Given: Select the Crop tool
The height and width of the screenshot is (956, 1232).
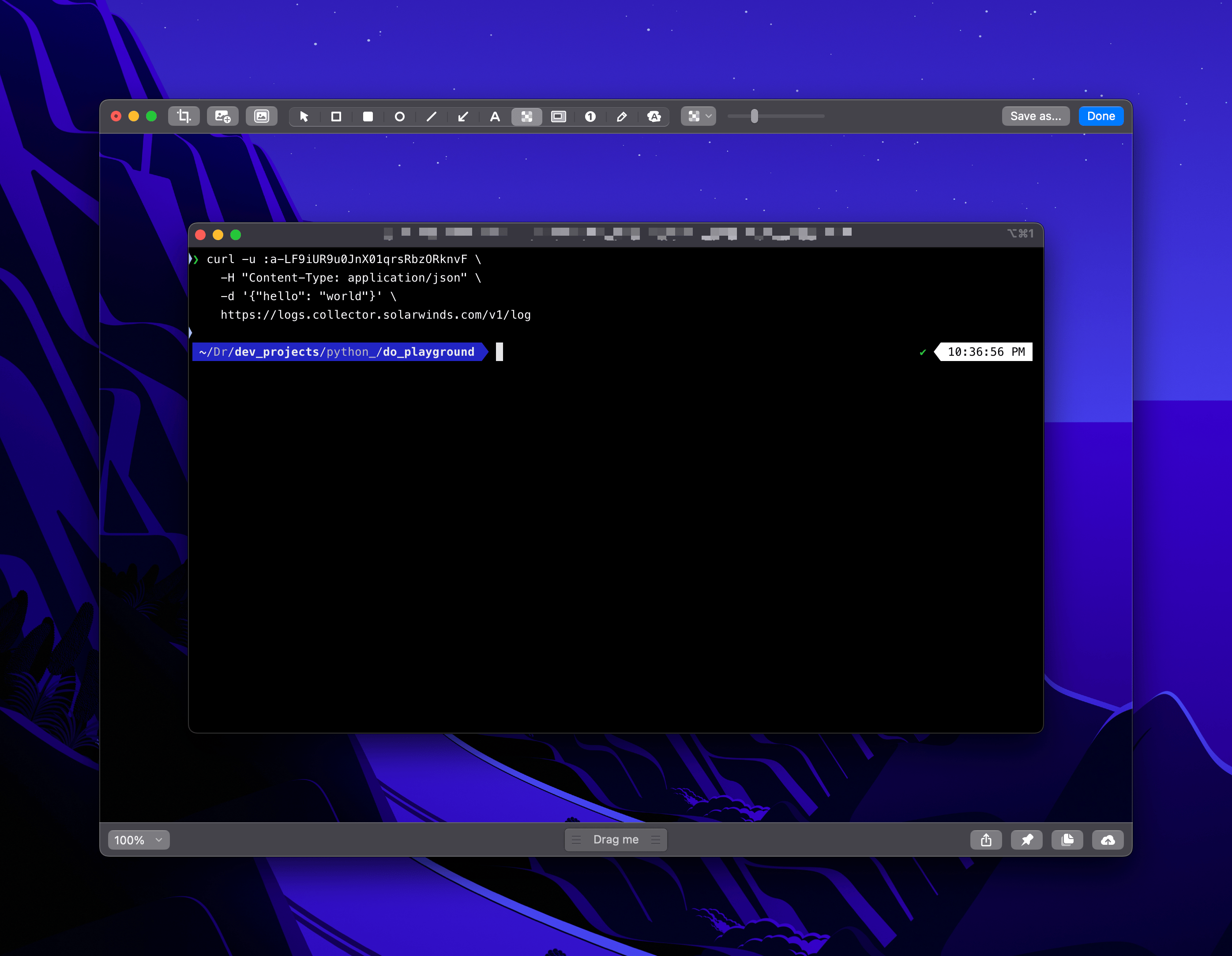Looking at the screenshot, I should pyautogui.click(x=184, y=116).
